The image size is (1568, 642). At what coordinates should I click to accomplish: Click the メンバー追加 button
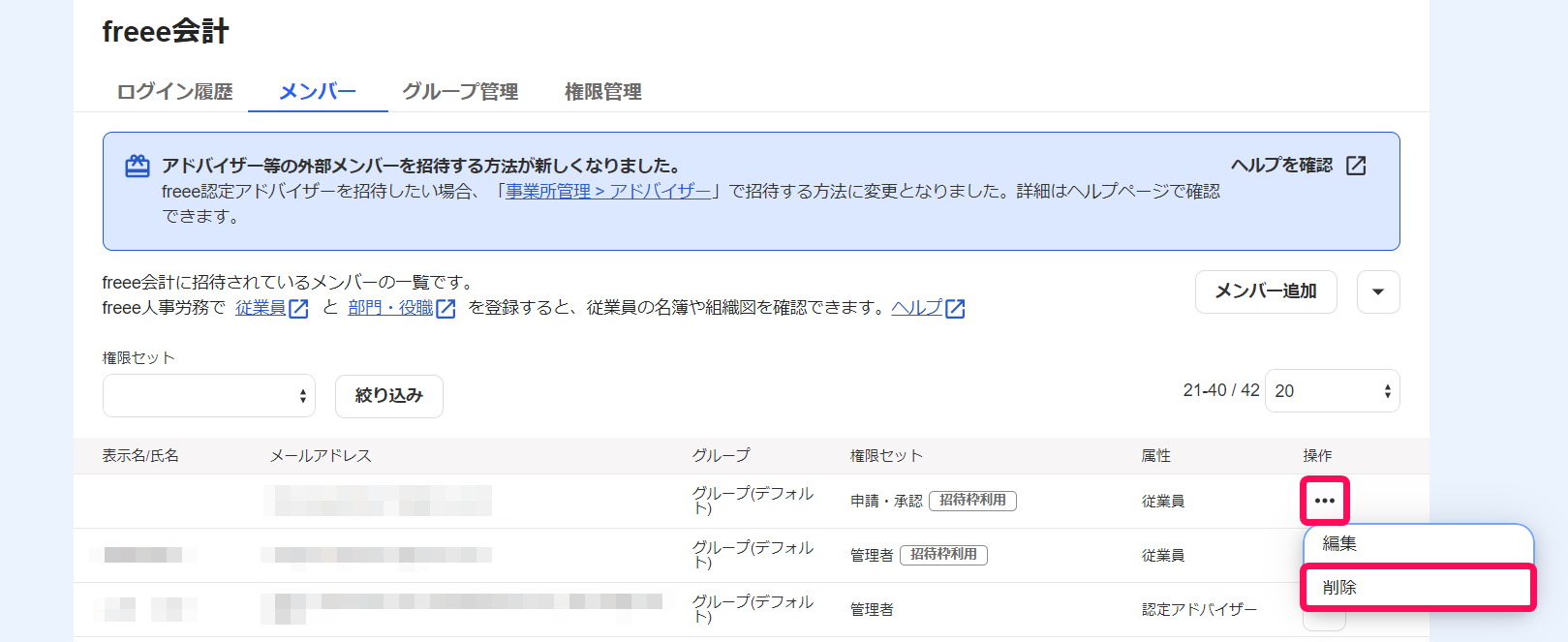pyautogui.click(x=1266, y=291)
